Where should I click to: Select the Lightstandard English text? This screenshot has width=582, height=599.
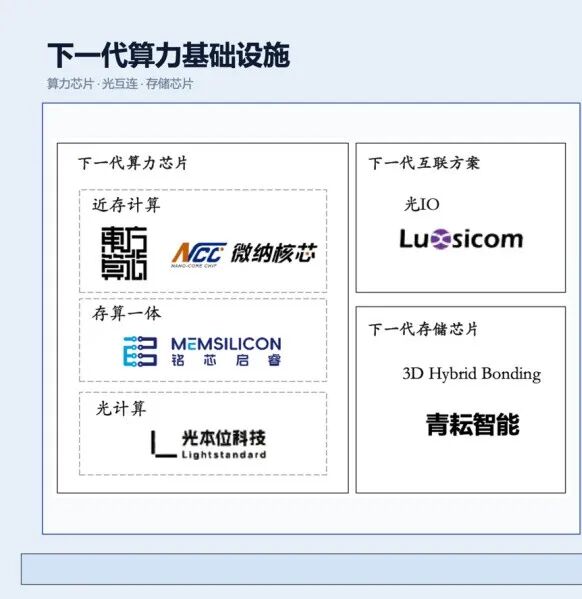224,455
